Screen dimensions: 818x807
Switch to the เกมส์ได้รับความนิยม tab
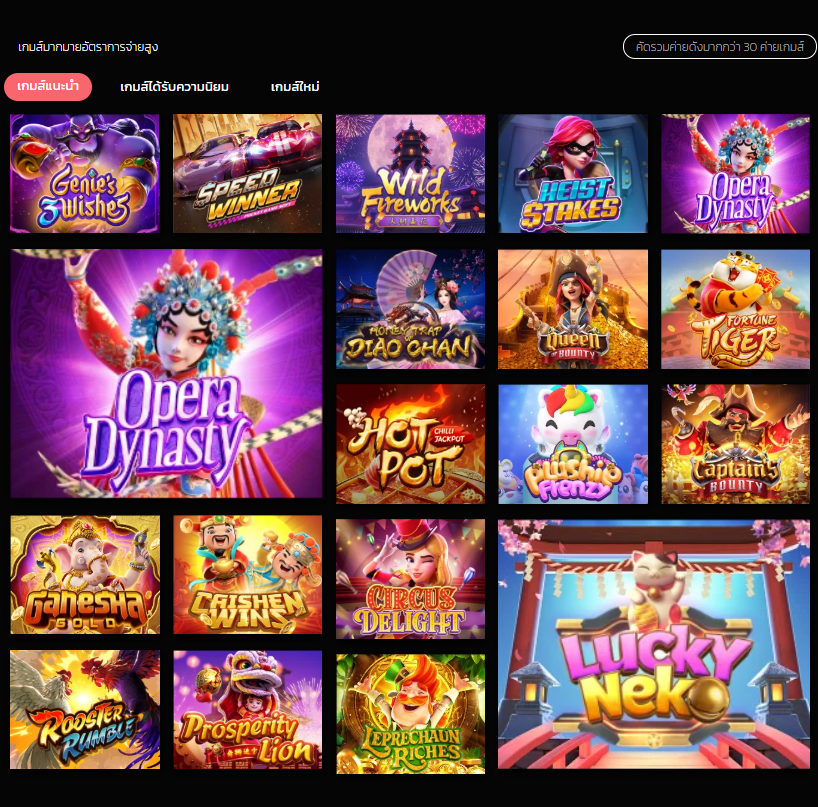174,87
